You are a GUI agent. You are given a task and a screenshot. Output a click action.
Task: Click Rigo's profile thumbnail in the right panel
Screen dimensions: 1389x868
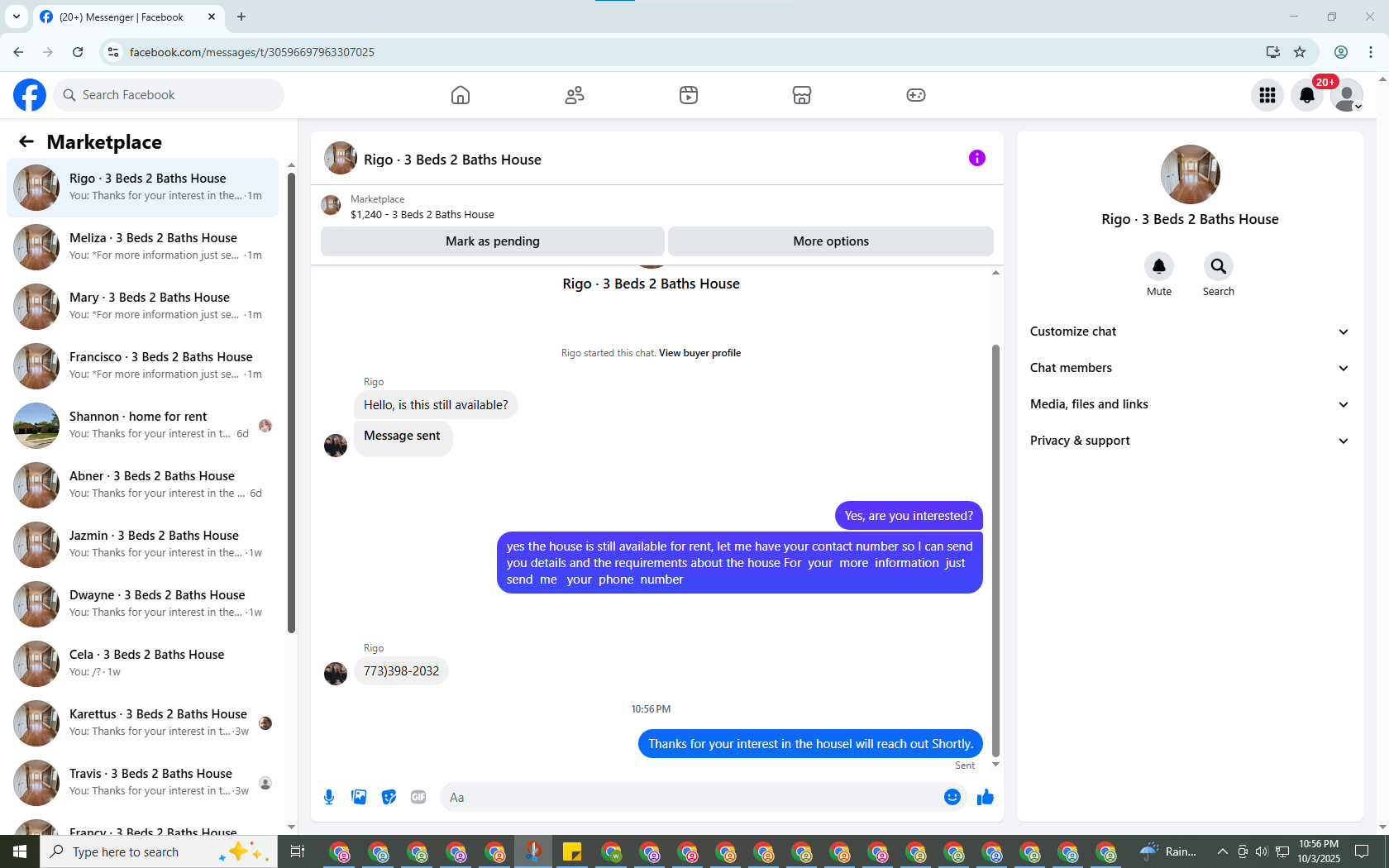[x=1190, y=174]
